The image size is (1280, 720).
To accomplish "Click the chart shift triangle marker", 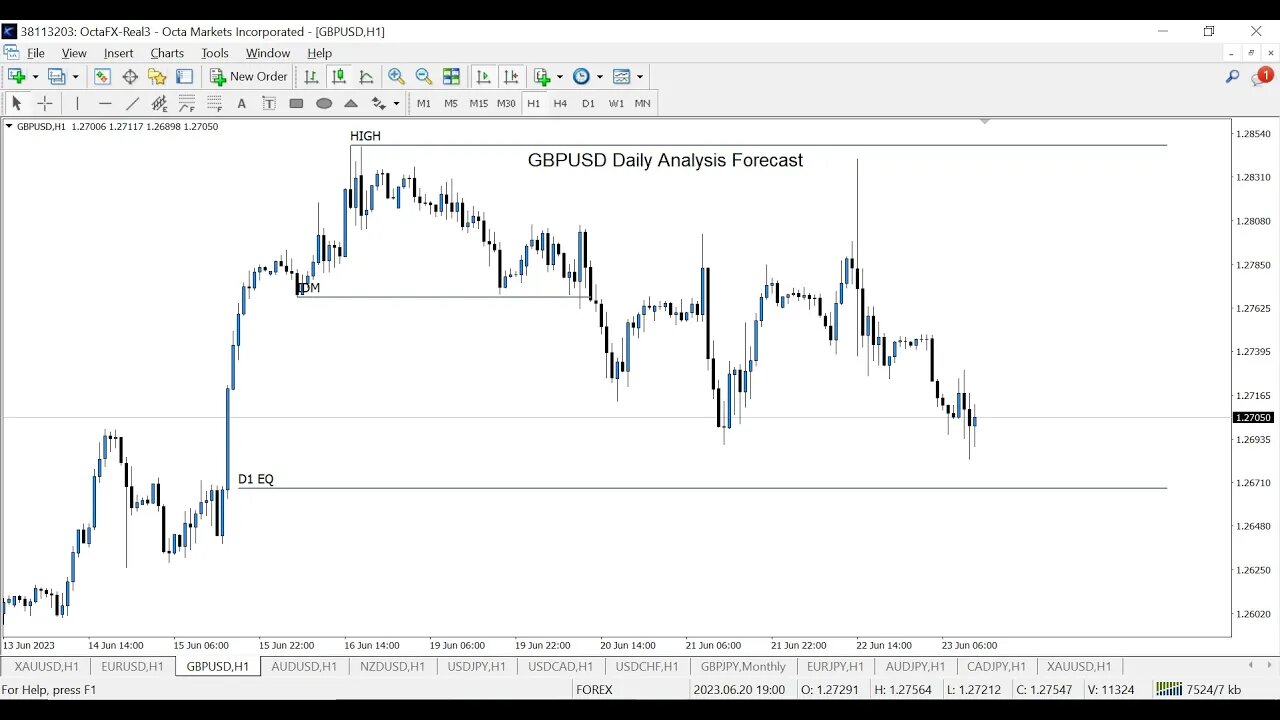I will pyautogui.click(x=985, y=121).
